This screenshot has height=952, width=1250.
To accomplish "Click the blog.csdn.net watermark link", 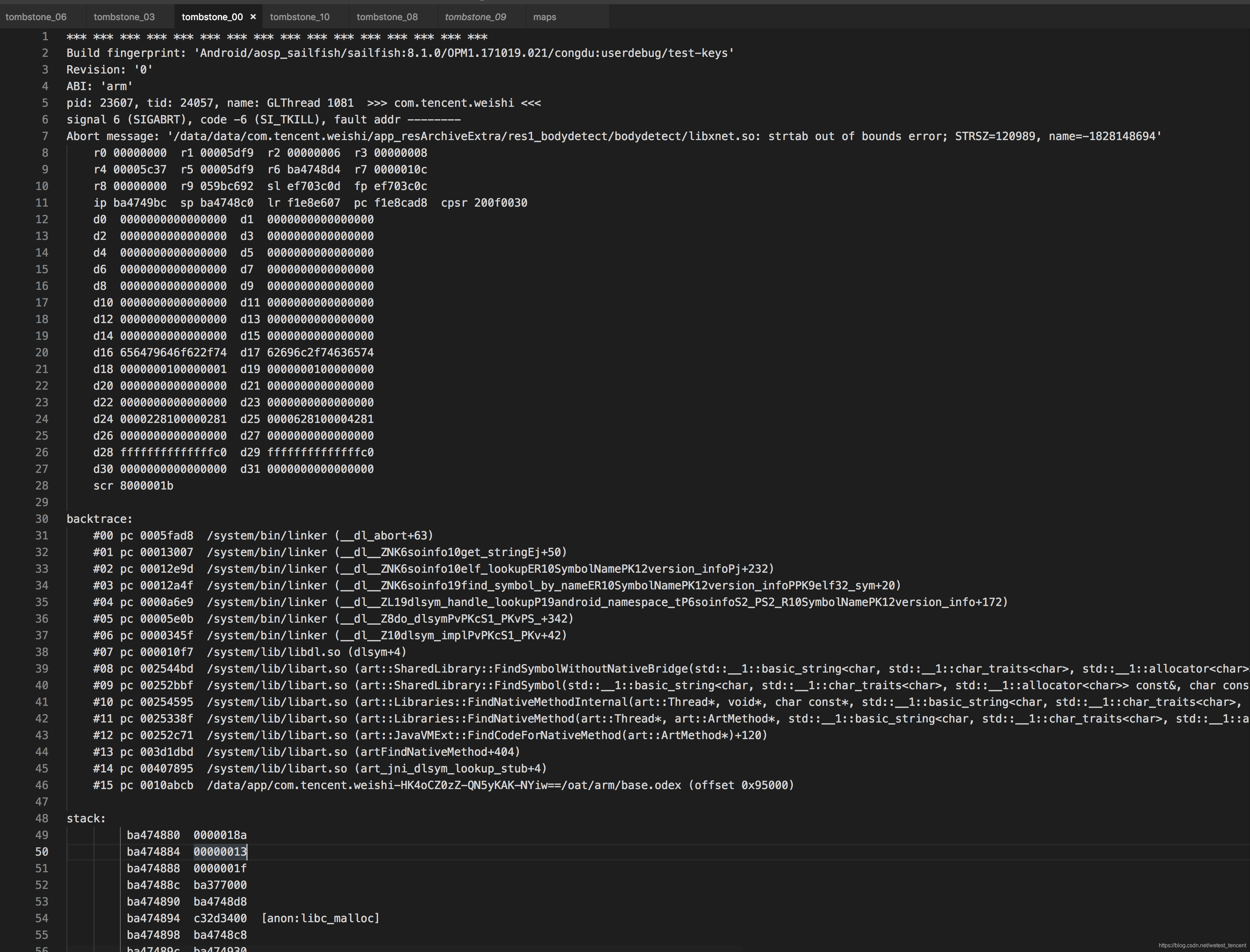I will pyautogui.click(x=1202, y=945).
